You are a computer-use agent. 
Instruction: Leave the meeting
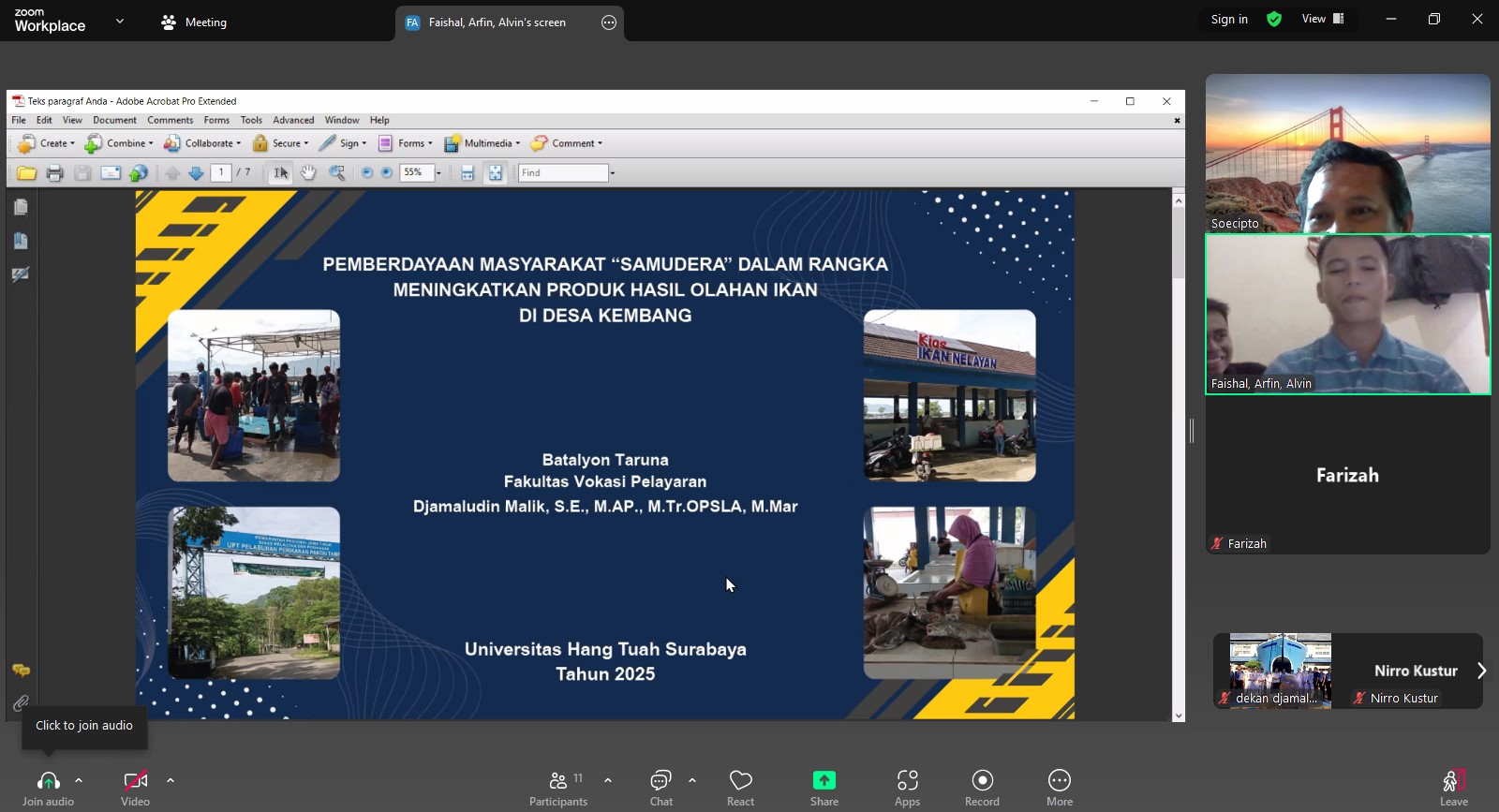tap(1453, 787)
